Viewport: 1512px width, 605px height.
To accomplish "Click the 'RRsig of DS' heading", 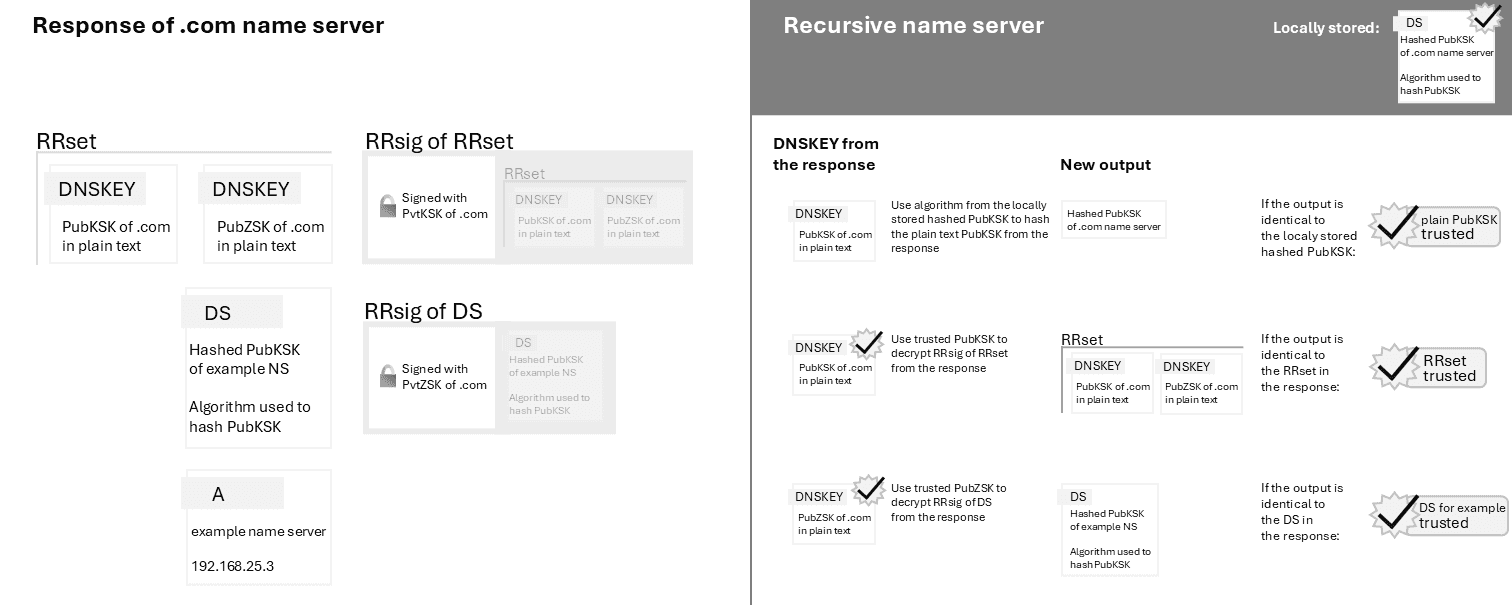I will [x=423, y=311].
